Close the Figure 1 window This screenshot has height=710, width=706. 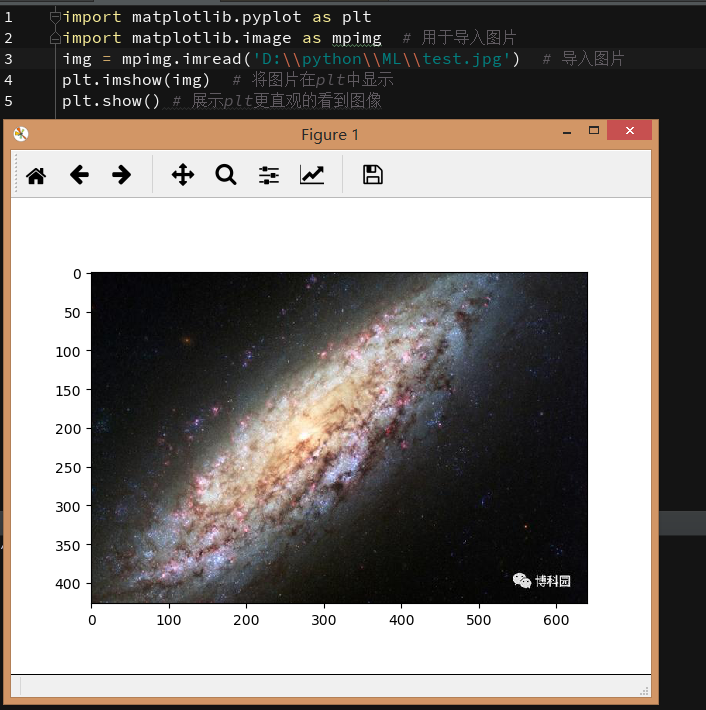click(629, 130)
